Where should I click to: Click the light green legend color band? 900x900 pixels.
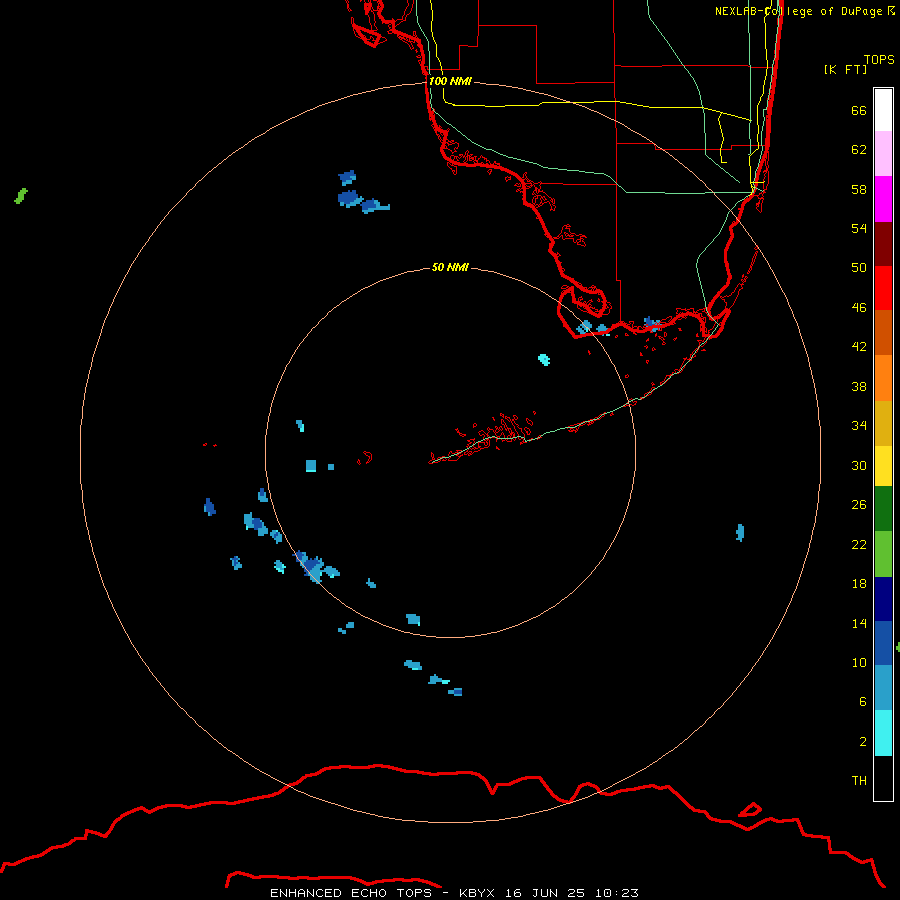point(883,554)
